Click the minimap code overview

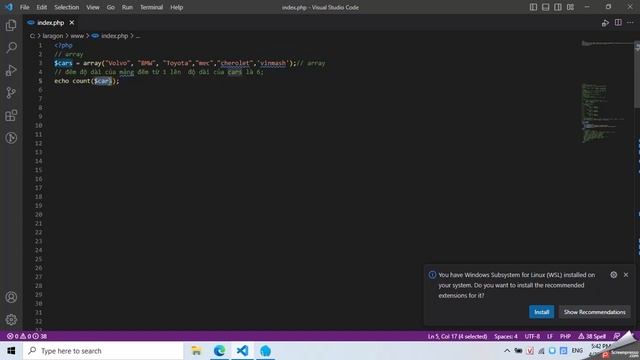point(607,92)
